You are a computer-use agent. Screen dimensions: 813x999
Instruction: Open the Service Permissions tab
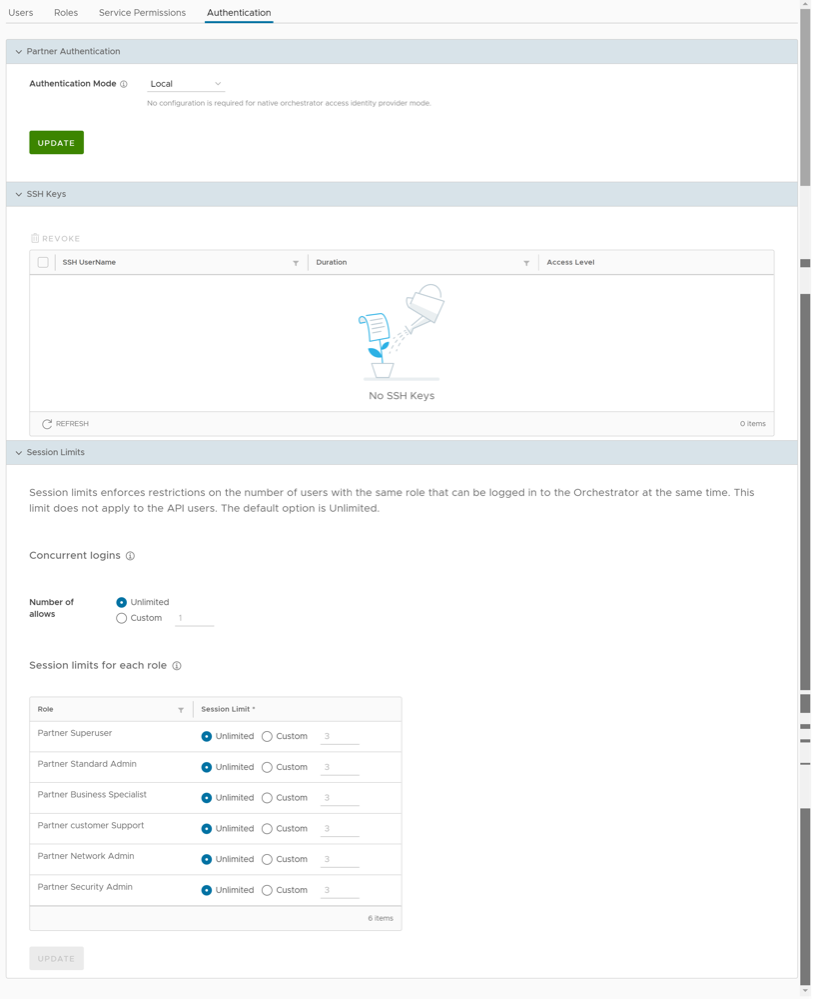coord(142,13)
